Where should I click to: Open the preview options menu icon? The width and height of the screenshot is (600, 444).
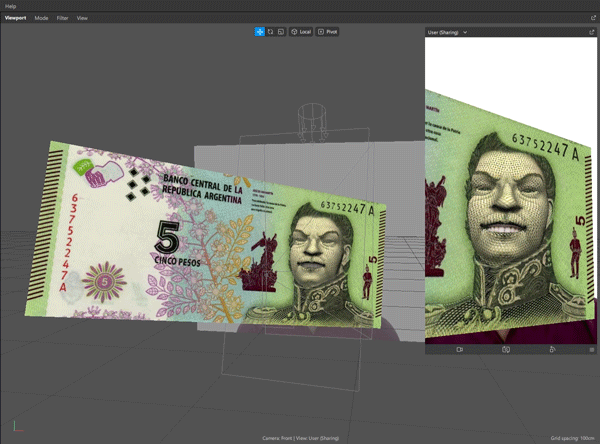[592, 349]
